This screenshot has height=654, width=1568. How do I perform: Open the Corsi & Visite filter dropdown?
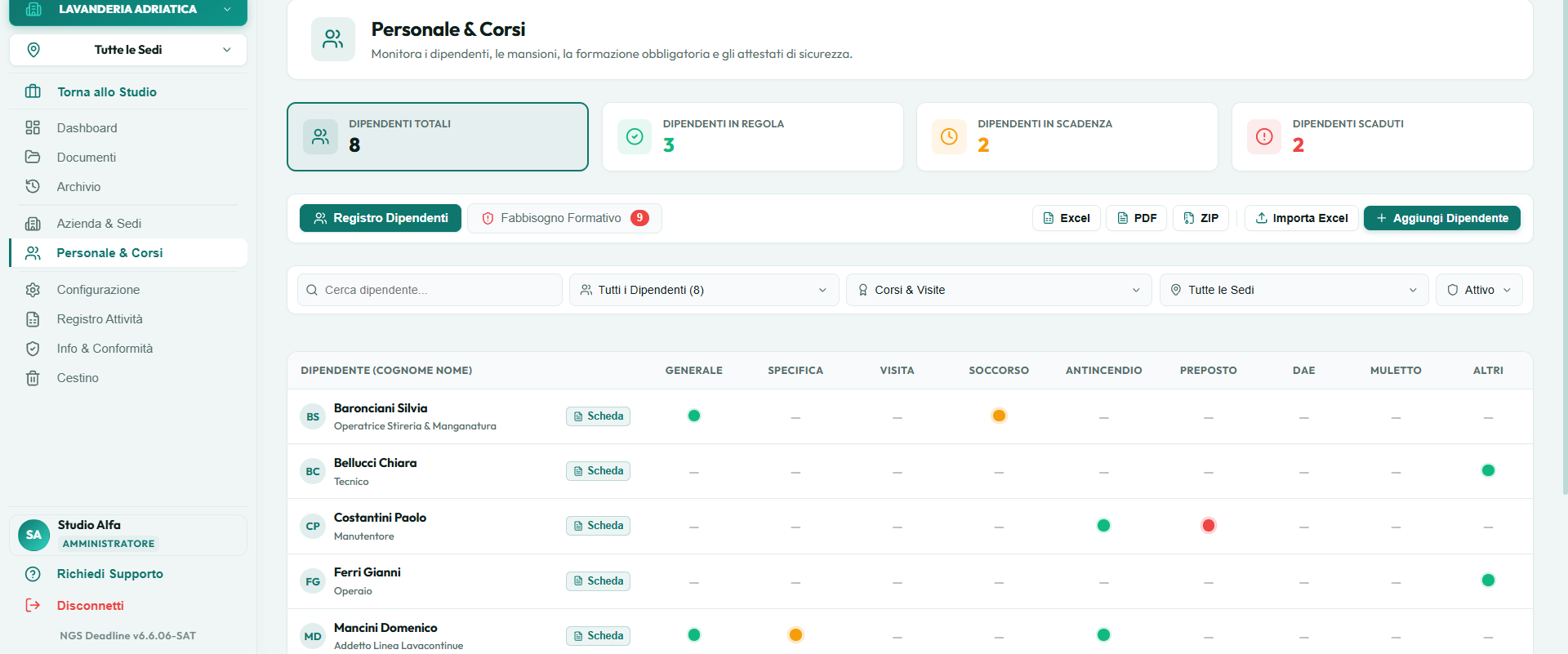point(999,290)
